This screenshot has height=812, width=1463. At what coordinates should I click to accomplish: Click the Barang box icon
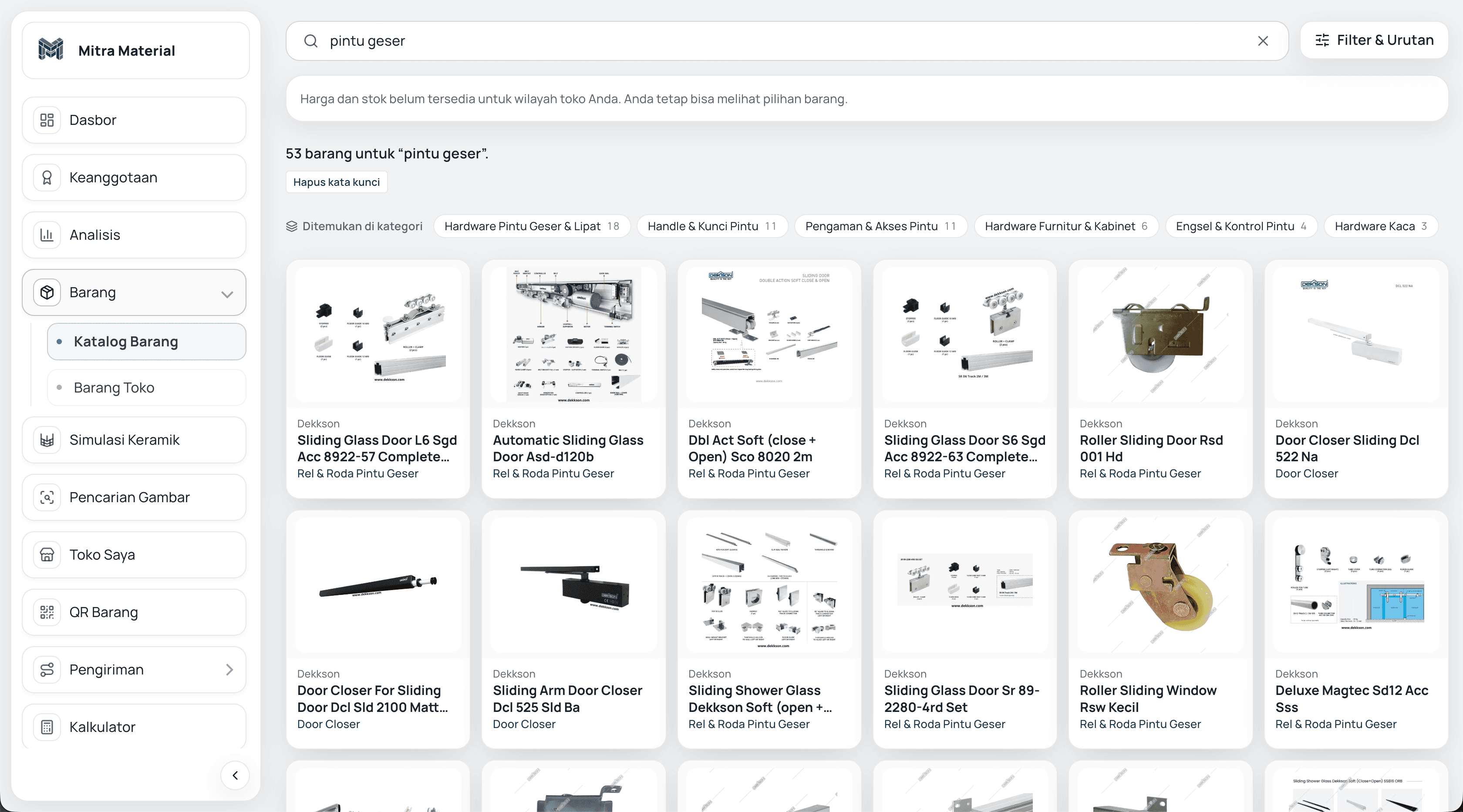tap(47, 292)
